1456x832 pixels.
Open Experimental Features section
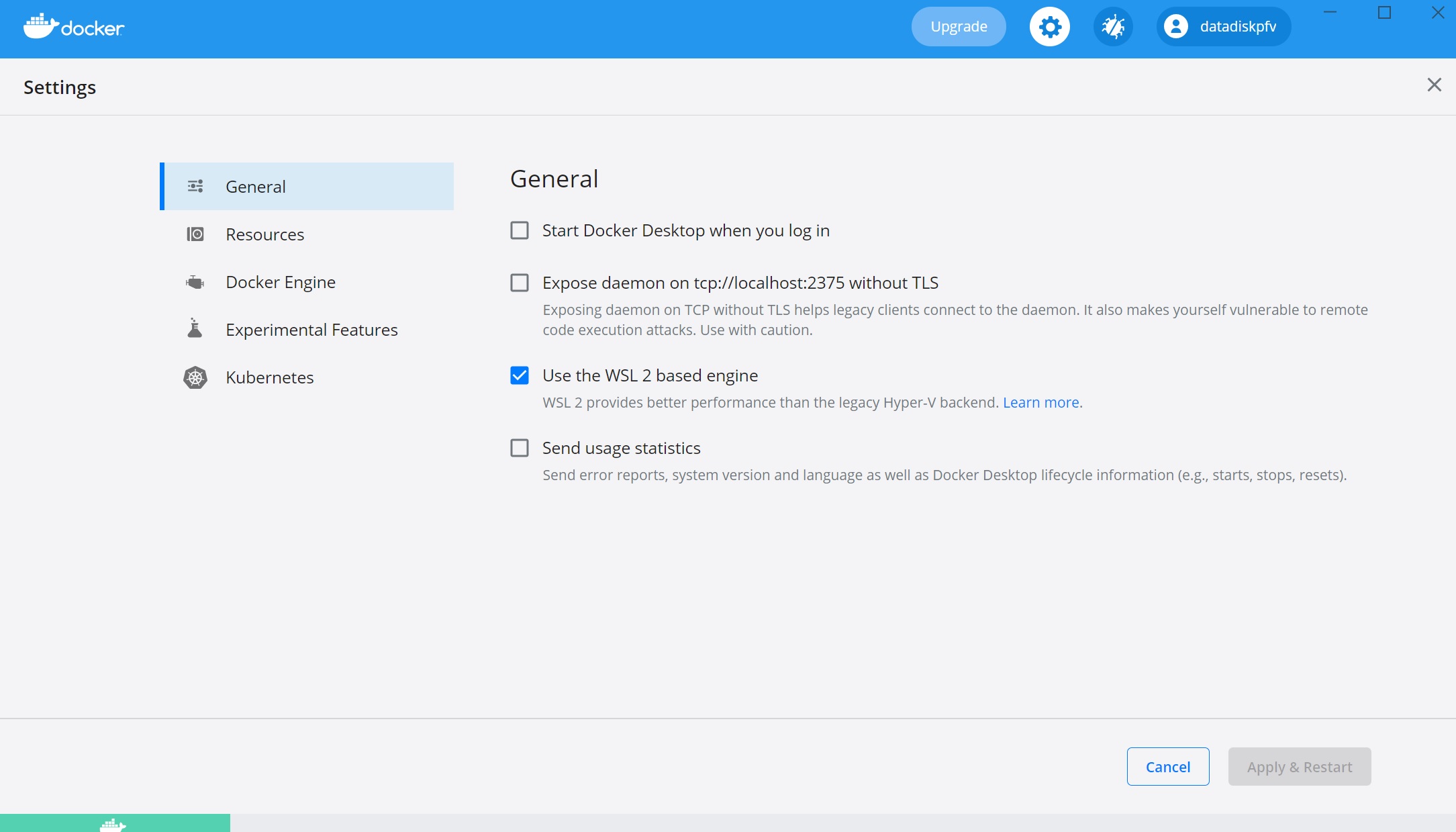307,329
